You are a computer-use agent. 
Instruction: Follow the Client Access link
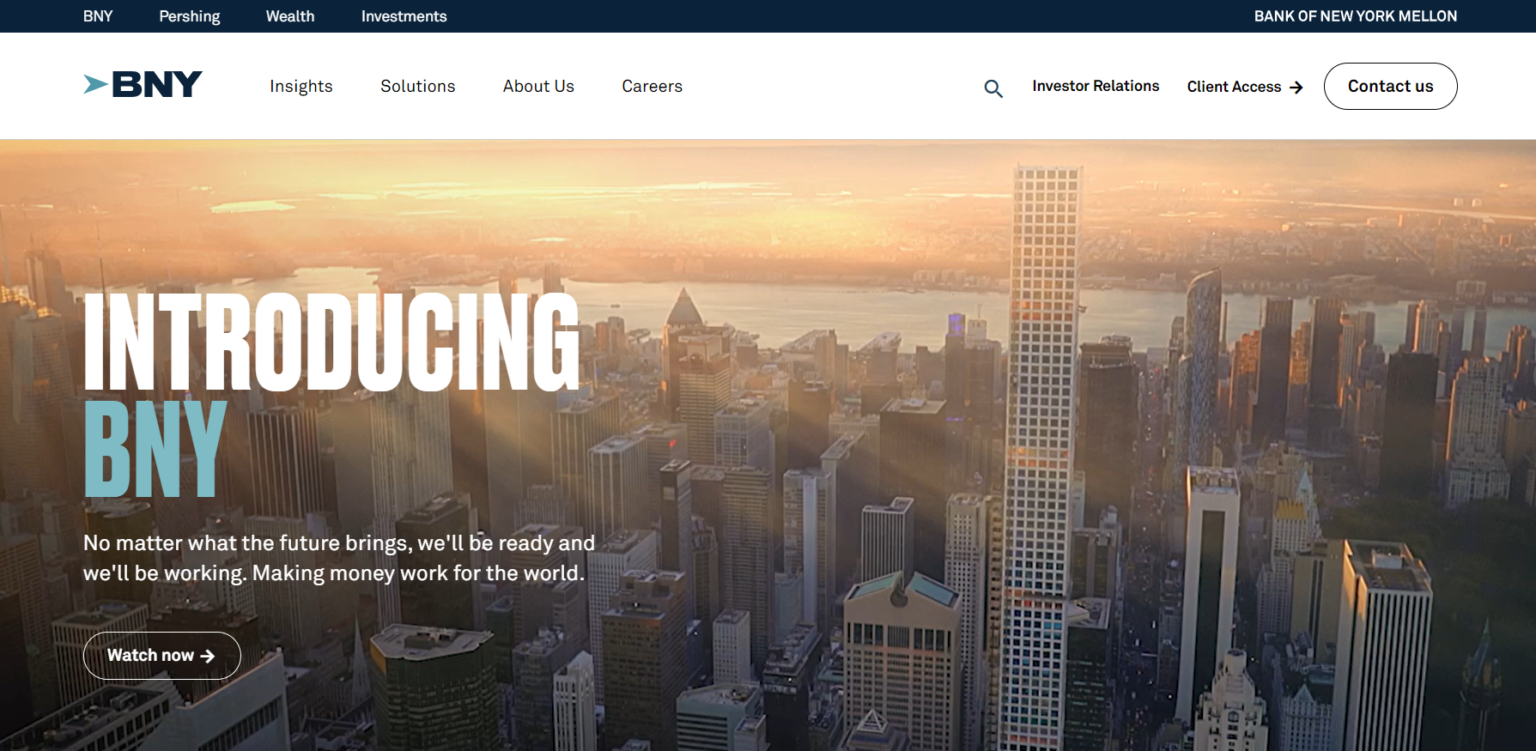pyautogui.click(x=1233, y=87)
